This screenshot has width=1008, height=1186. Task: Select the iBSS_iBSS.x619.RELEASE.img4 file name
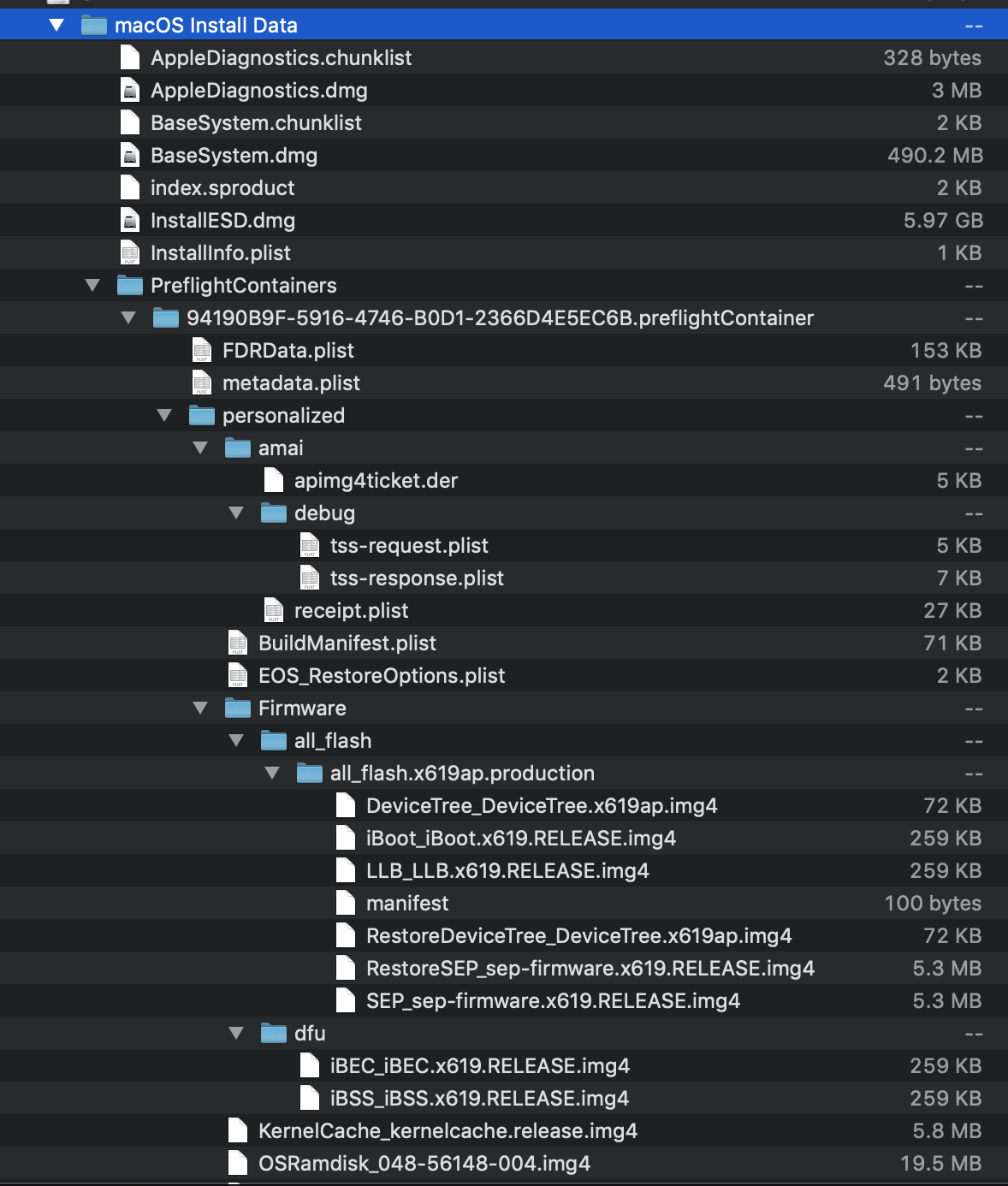pyautogui.click(x=479, y=1099)
